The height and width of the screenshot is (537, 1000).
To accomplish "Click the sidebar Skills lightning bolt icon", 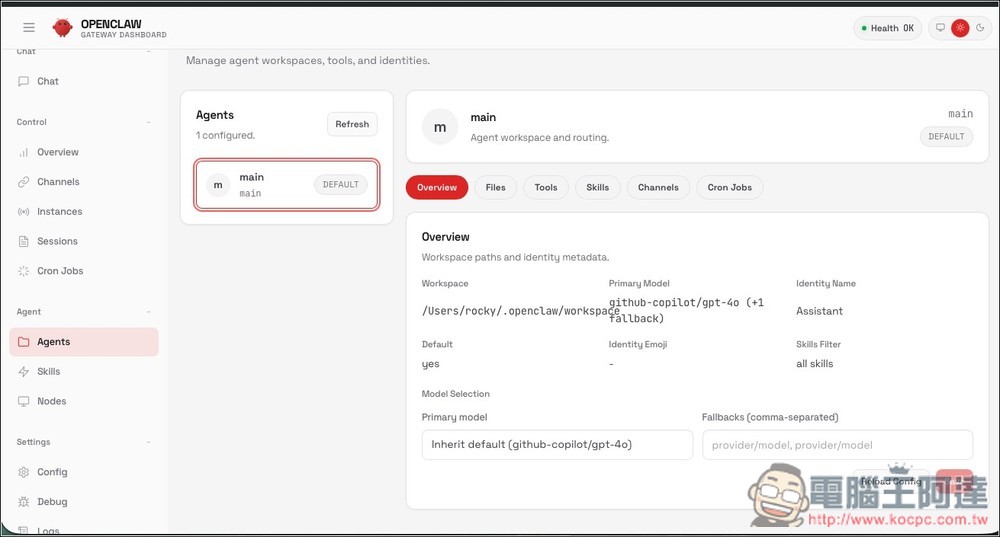I will point(24,371).
